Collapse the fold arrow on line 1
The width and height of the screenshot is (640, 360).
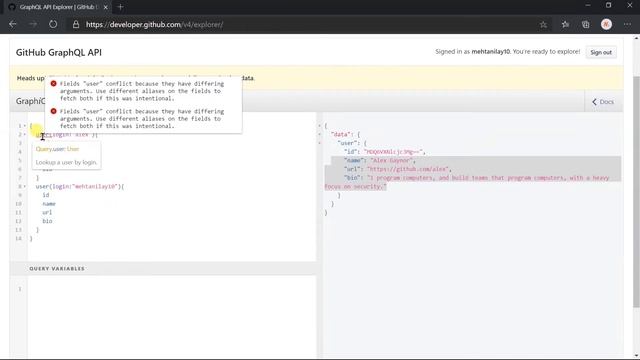click(25, 126)
